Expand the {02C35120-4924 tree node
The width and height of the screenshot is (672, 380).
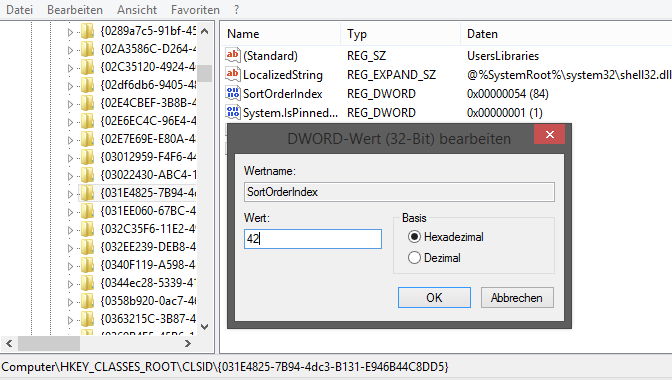tap(70, 68)
